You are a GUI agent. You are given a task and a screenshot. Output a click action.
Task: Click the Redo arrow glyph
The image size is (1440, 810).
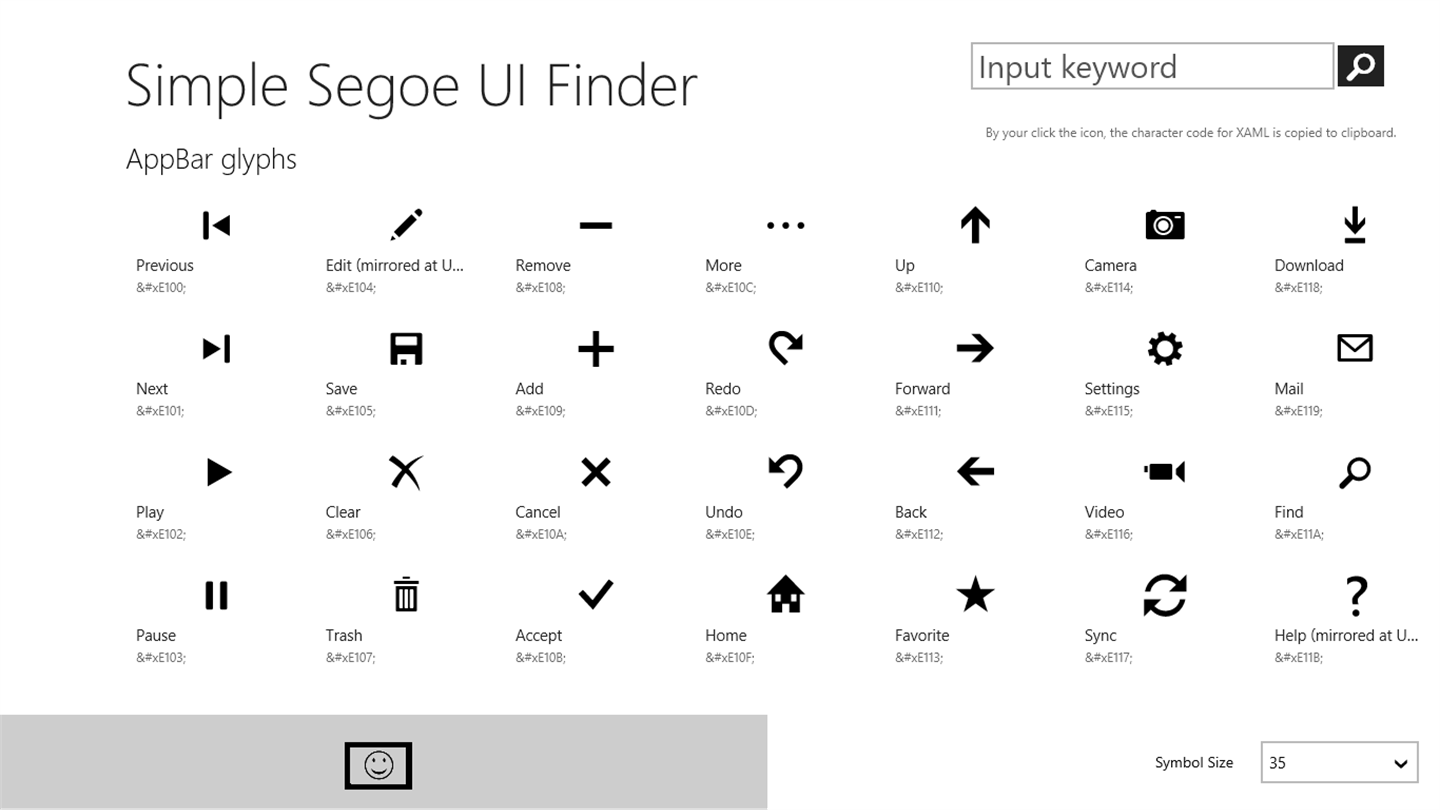pos(786,349)
